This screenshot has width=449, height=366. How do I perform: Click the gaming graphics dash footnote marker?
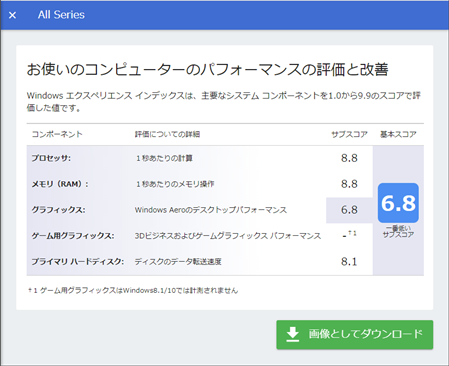(349, 235)
